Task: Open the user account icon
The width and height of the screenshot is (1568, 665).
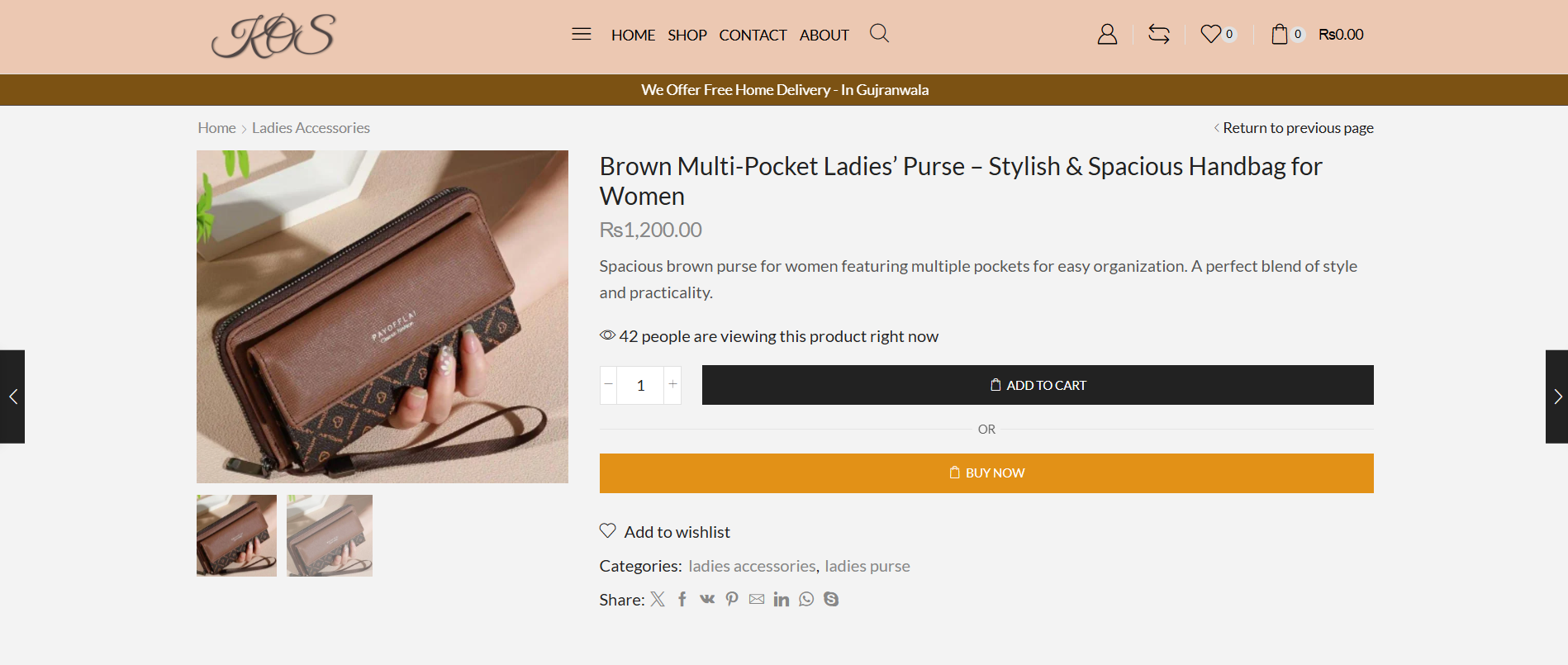Action: click(1107, 34)
